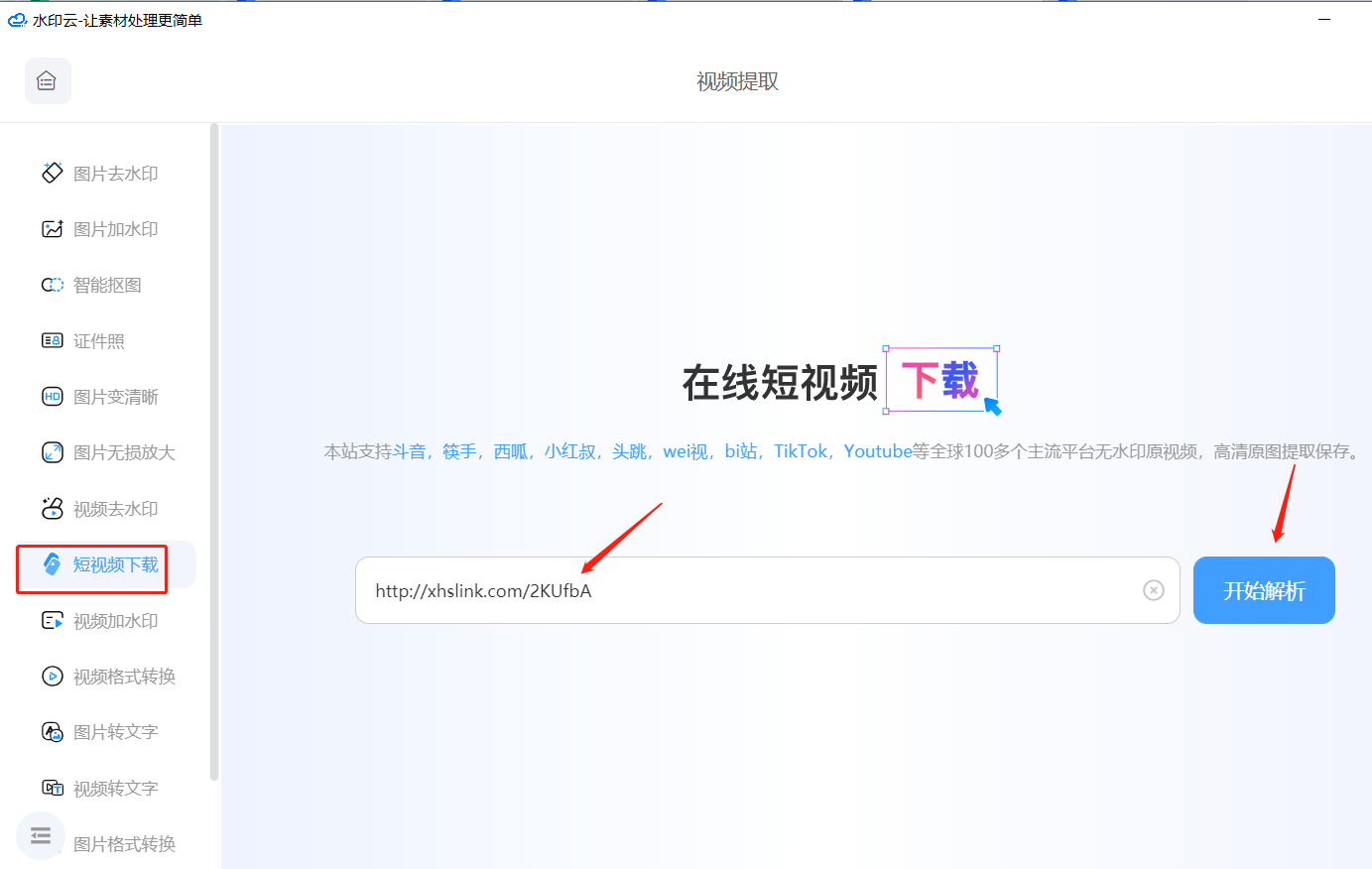This screenshot has height=869, width=1372.
Task: Click the blue Youtube platform name
Action: (x=878, y=451)
